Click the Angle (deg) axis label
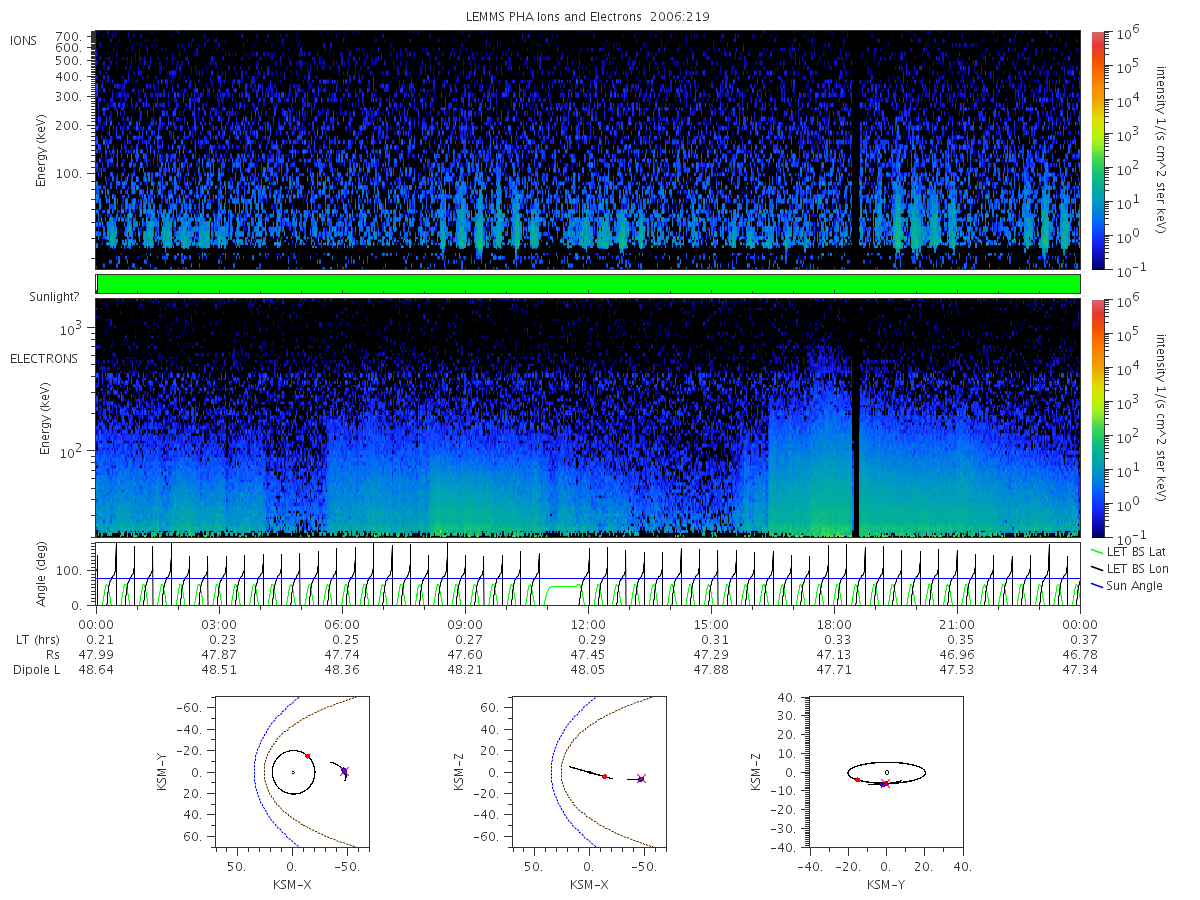The width and height of the screenshot is (1200, 900). [x=44, y=574]
